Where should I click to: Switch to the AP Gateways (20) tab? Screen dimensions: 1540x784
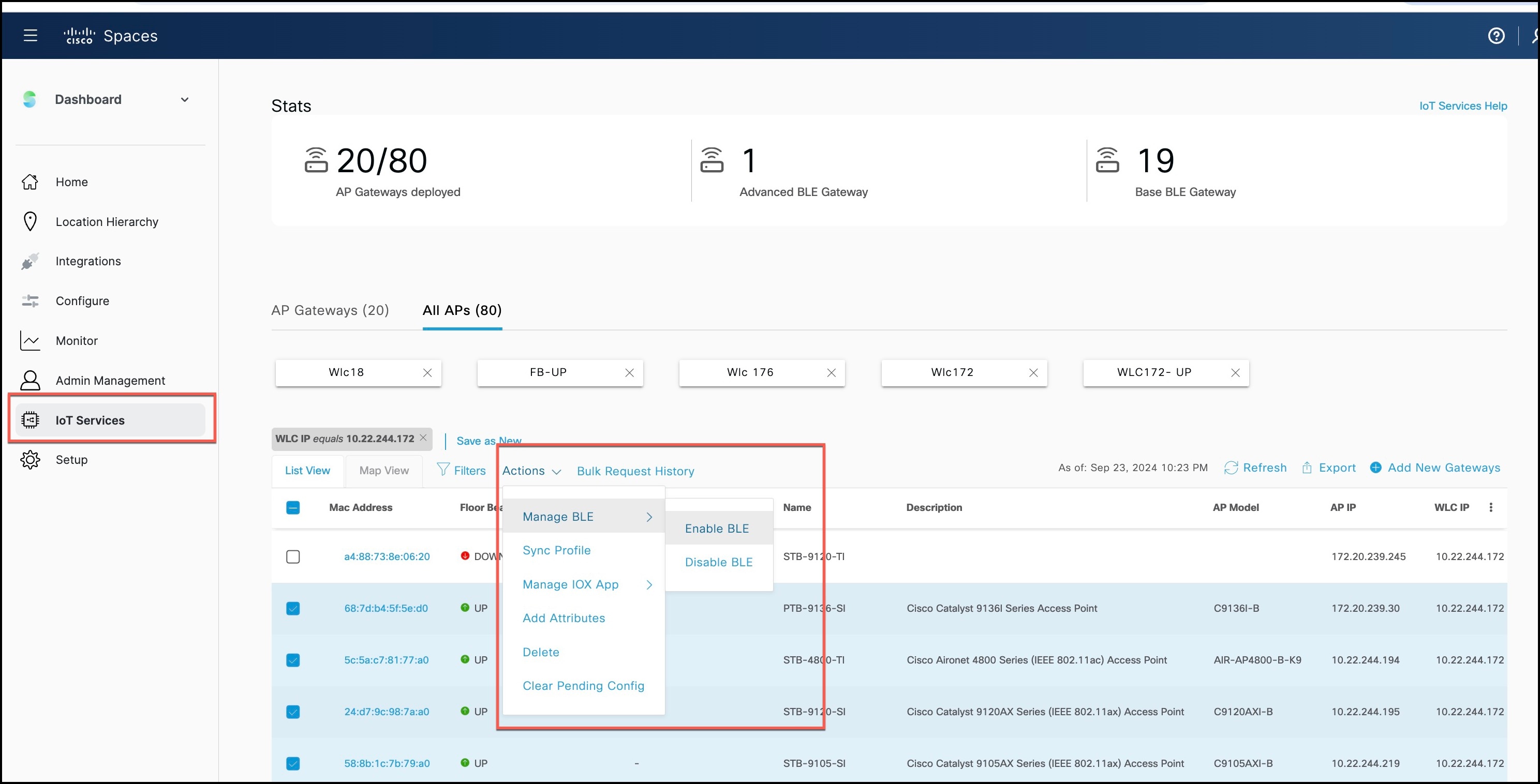(330, 310)
